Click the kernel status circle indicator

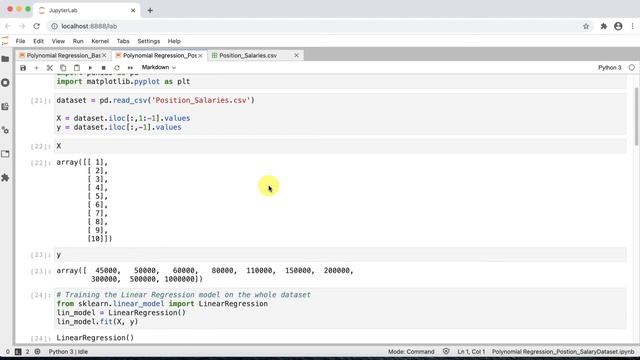coord(631,68)
